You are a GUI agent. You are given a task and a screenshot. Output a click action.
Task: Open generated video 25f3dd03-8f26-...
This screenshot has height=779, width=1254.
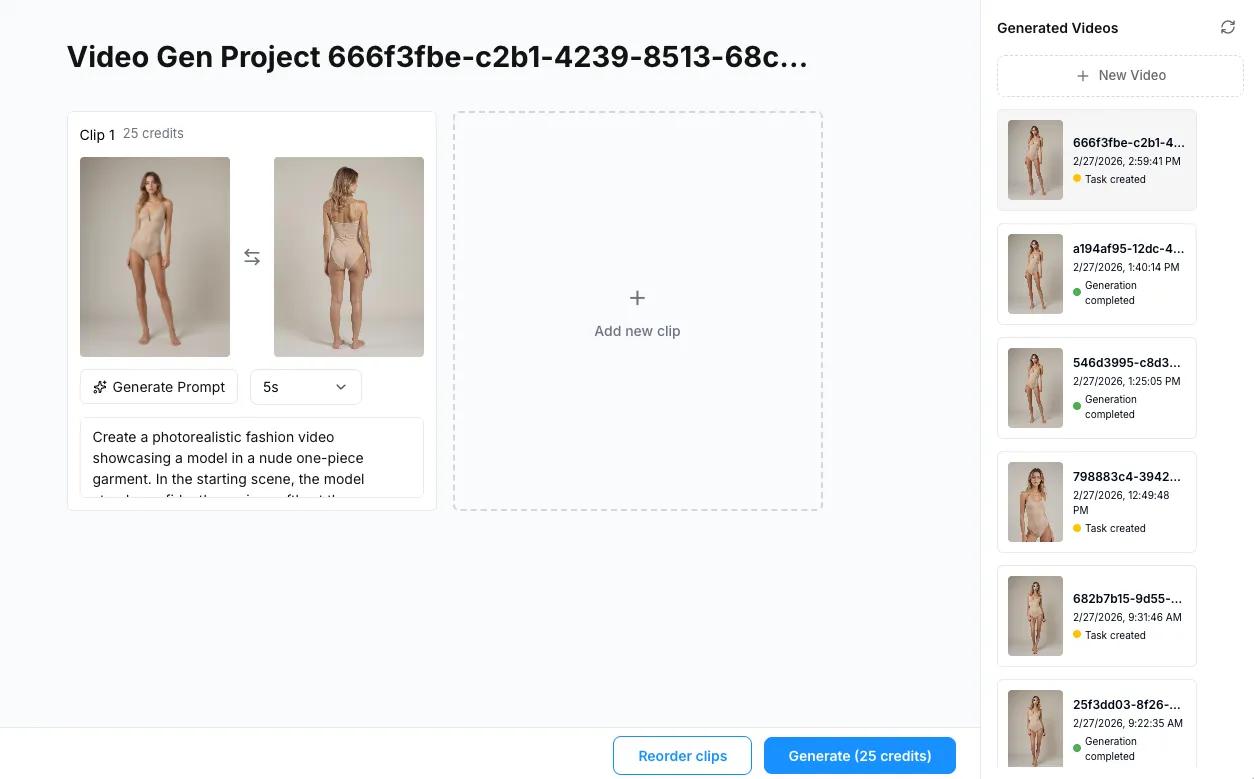pos(1097,729)
